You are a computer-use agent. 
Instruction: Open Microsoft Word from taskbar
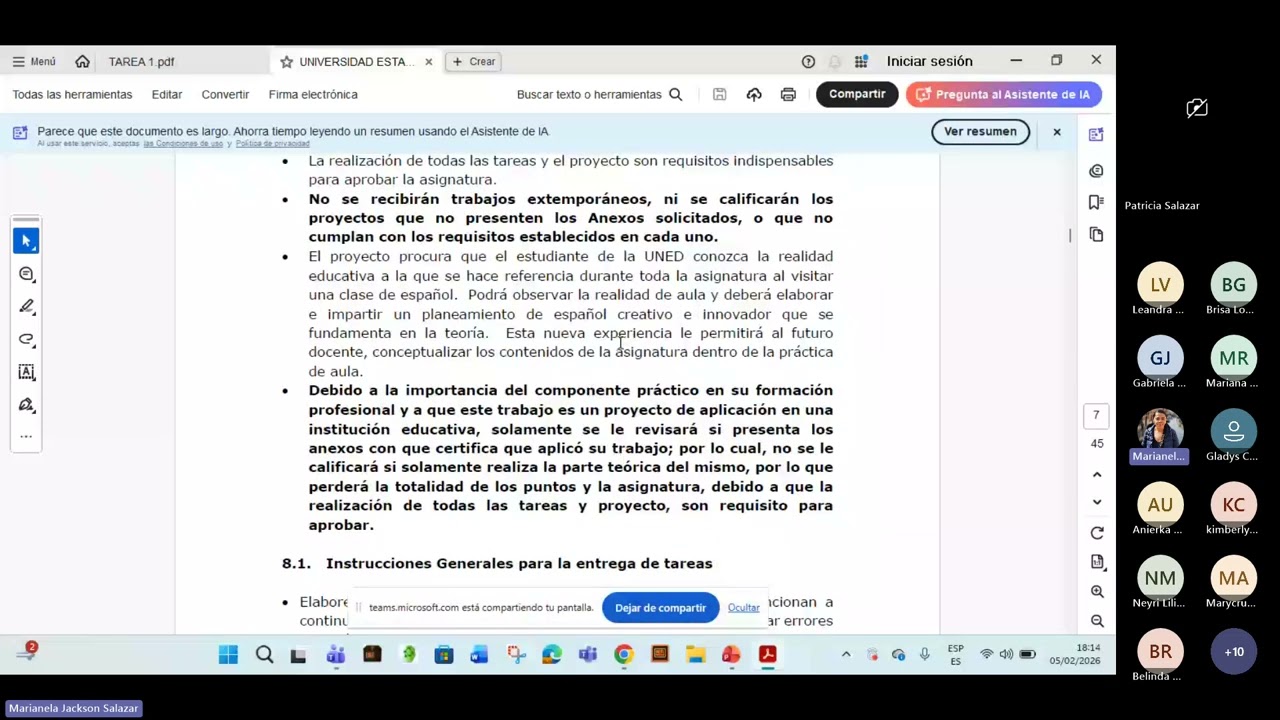(x=479, y=655)
